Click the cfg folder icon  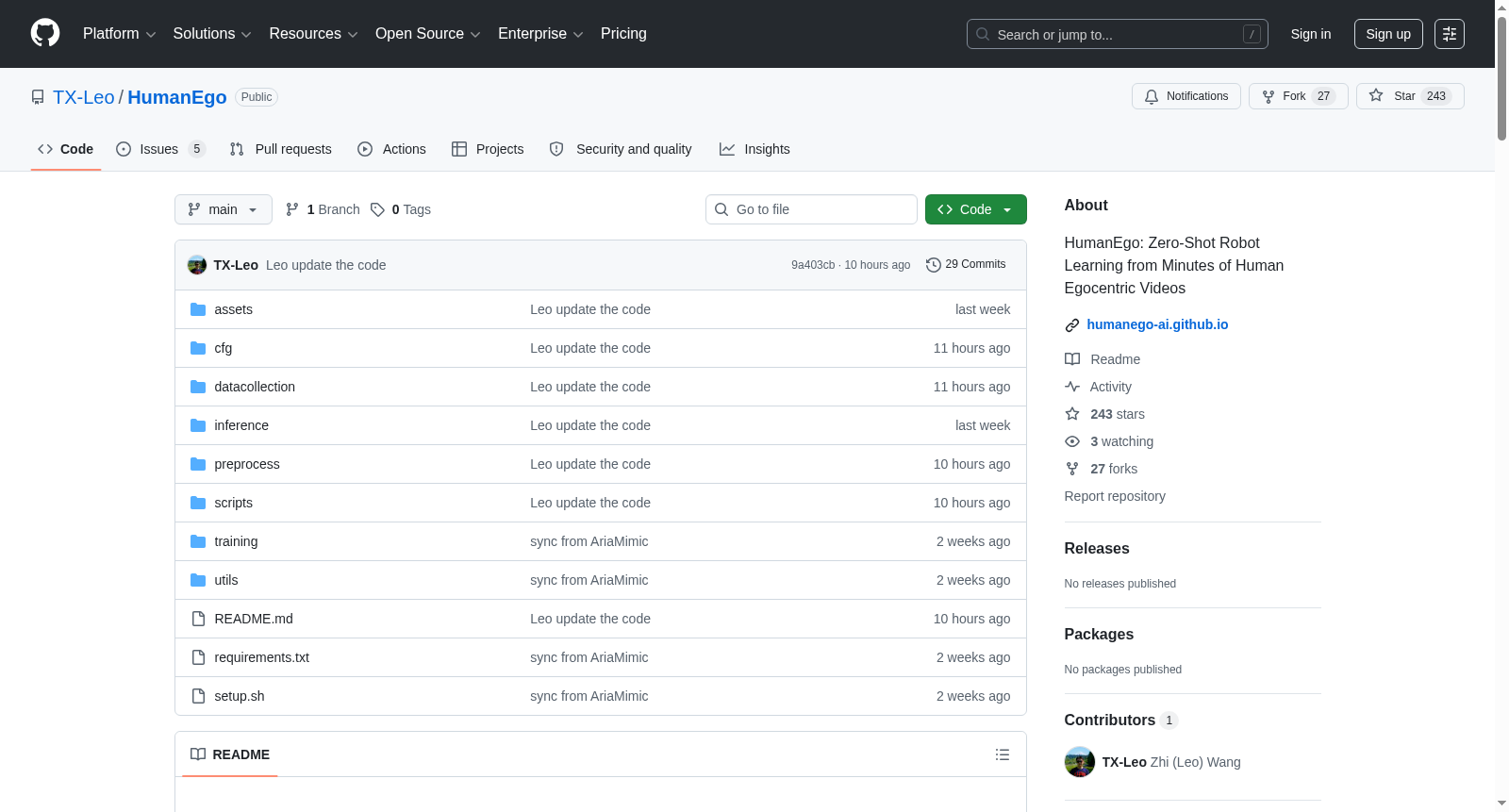(198, 348)
